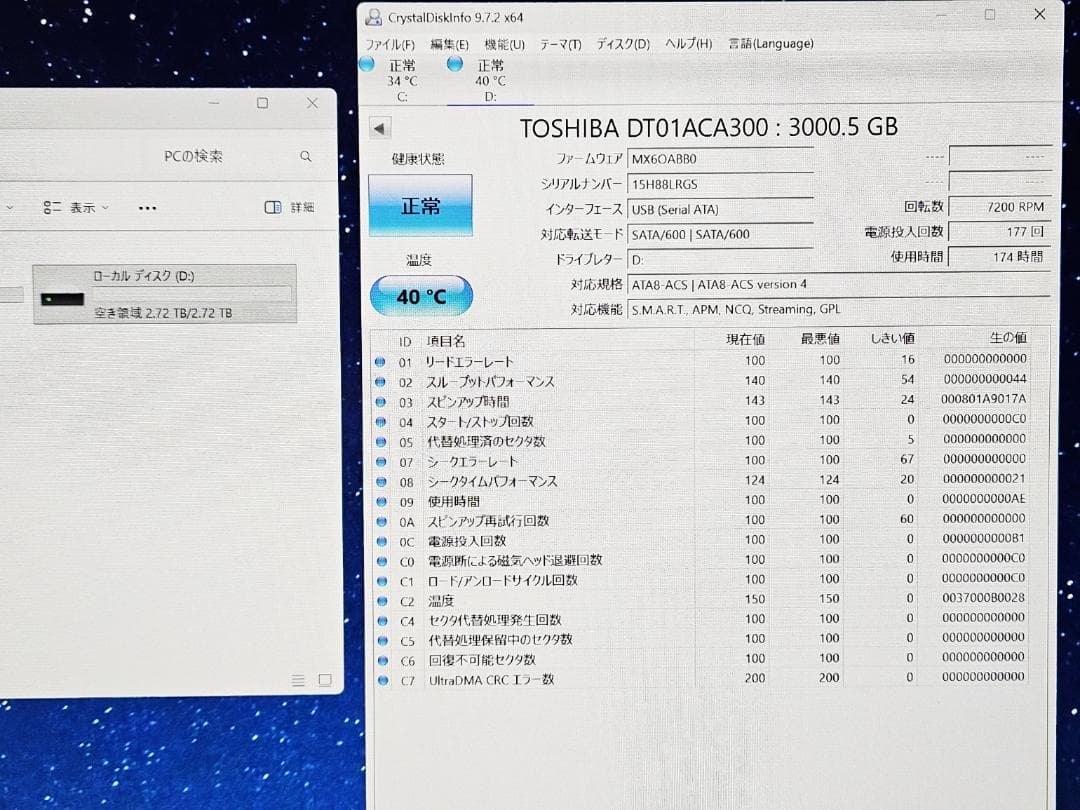Click the status dot for 0A スピンアップ再試行回数
The image size is (1080, 810).
(x=381, y=521)
